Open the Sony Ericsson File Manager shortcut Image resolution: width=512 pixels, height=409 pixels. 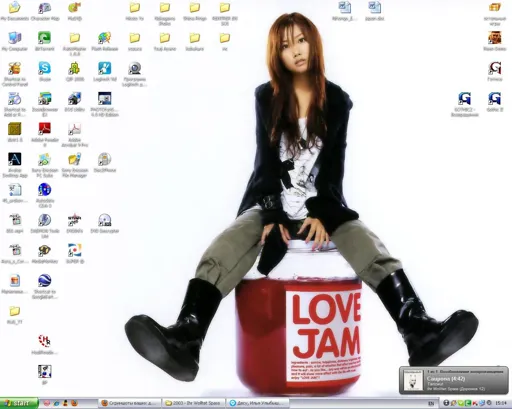pos(74,159)
